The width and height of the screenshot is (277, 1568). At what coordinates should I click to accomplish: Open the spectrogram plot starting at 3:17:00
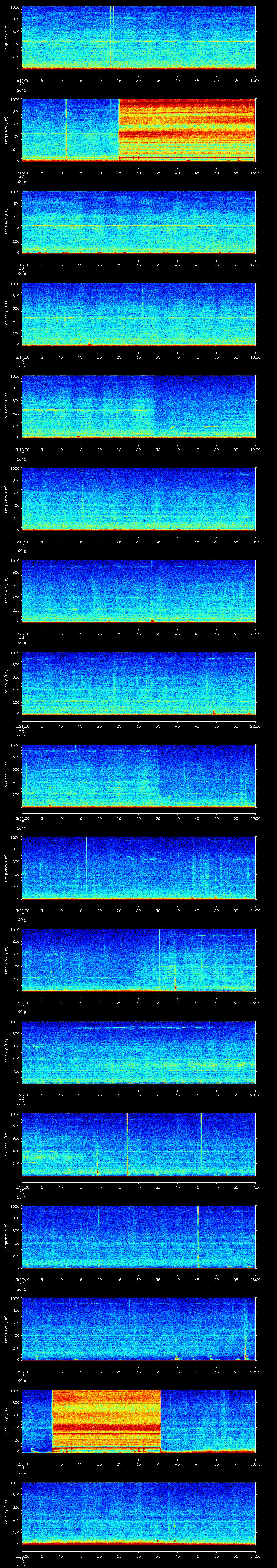coord(139,314)
